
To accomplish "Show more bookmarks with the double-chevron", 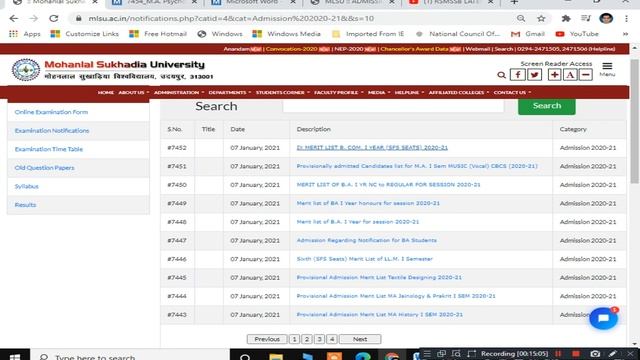I will point(625,34).
